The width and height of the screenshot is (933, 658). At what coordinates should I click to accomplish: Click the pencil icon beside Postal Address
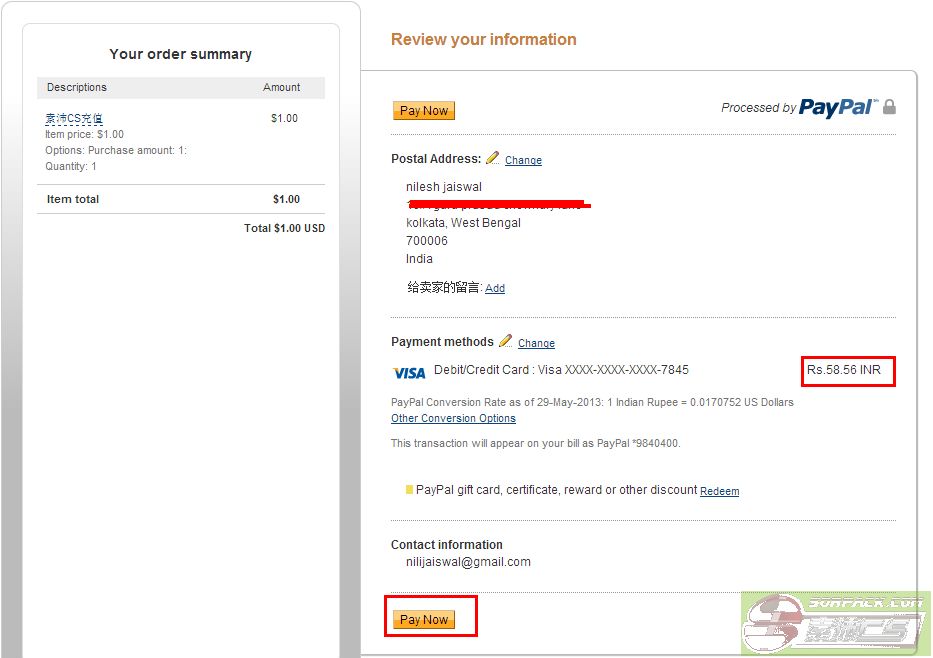click(x=492, y=158)
